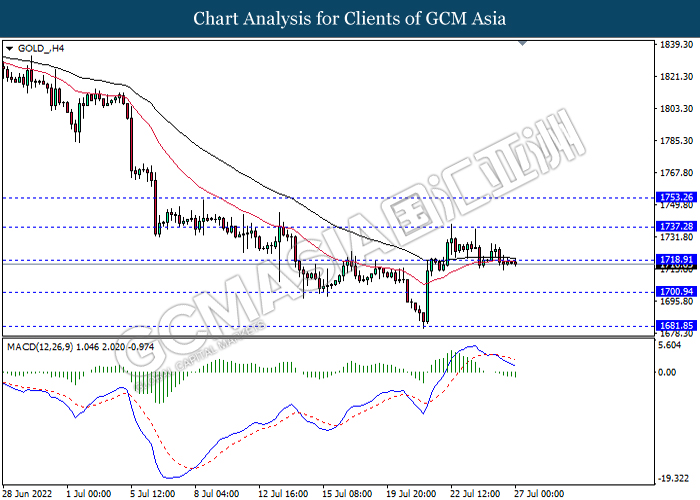
Task: Click the 1 Jul 00:00 time label
Action: [88, 494]
